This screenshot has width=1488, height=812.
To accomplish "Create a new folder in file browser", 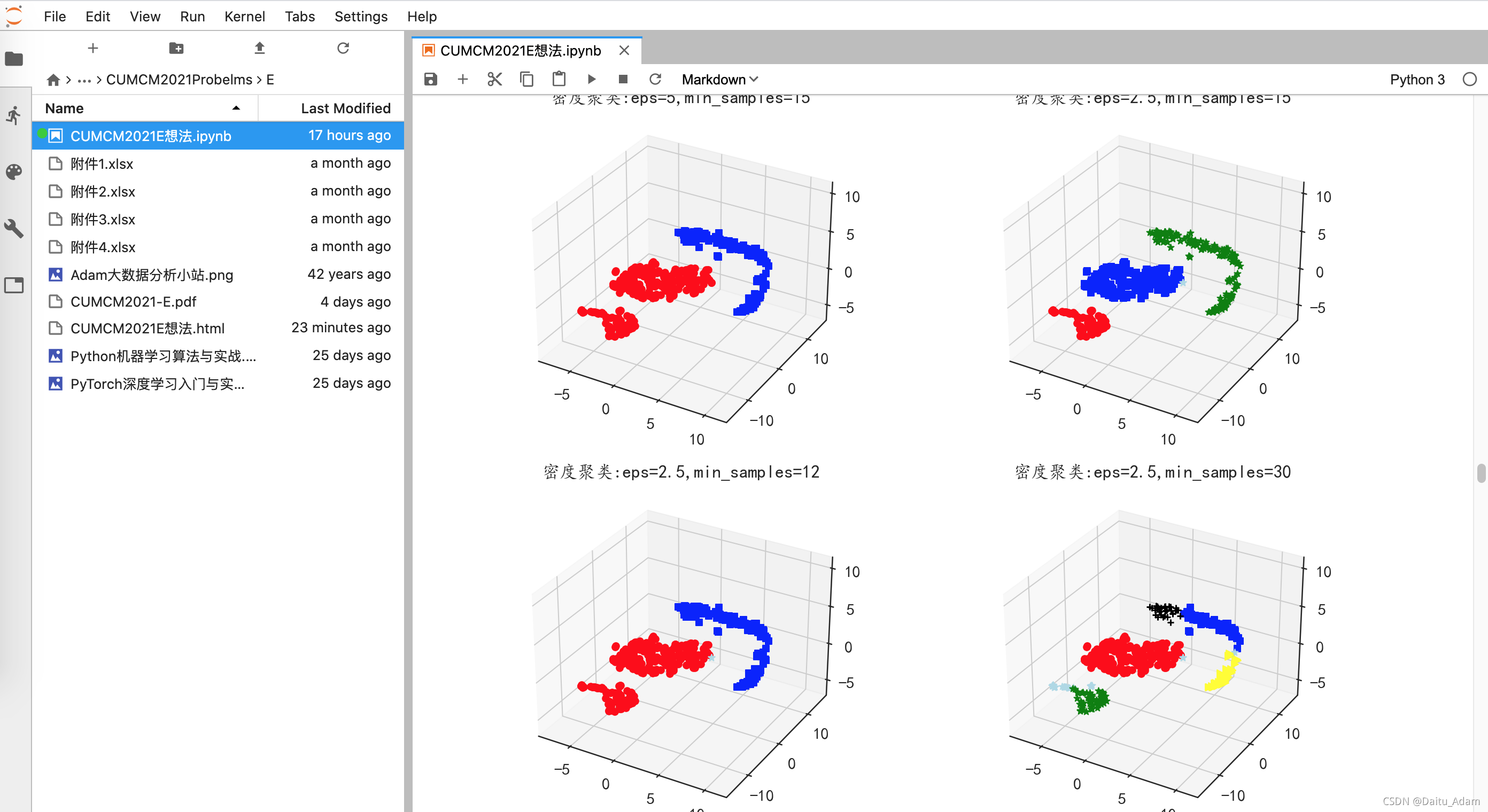I will tap(176, 49).
